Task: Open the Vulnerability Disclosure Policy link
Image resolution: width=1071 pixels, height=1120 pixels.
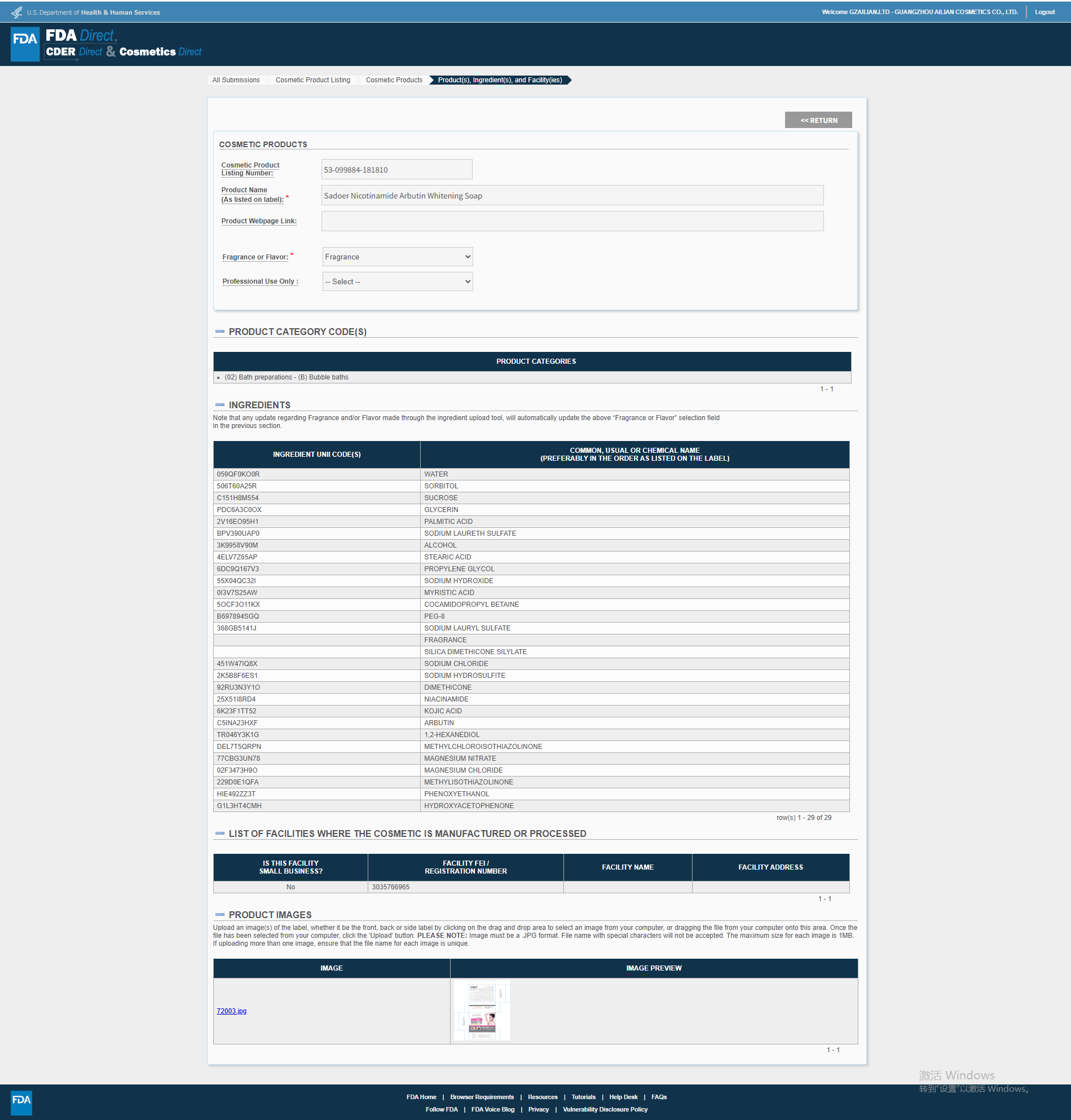Action: click(605, 1109)
